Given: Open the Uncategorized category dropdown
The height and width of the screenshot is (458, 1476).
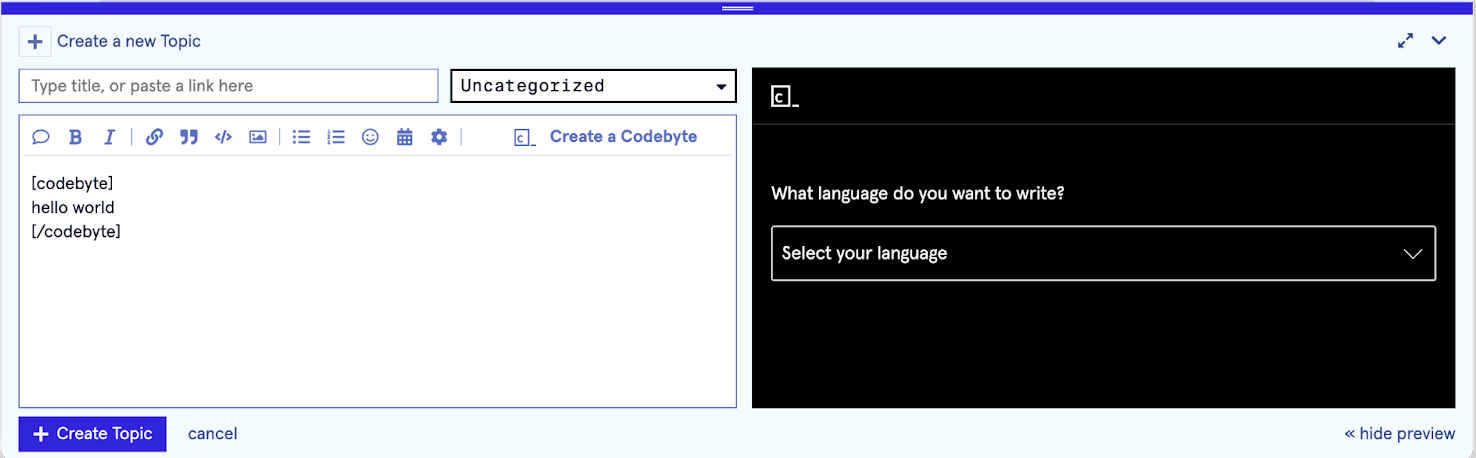Looking at the screenshot, I should 593,86.
